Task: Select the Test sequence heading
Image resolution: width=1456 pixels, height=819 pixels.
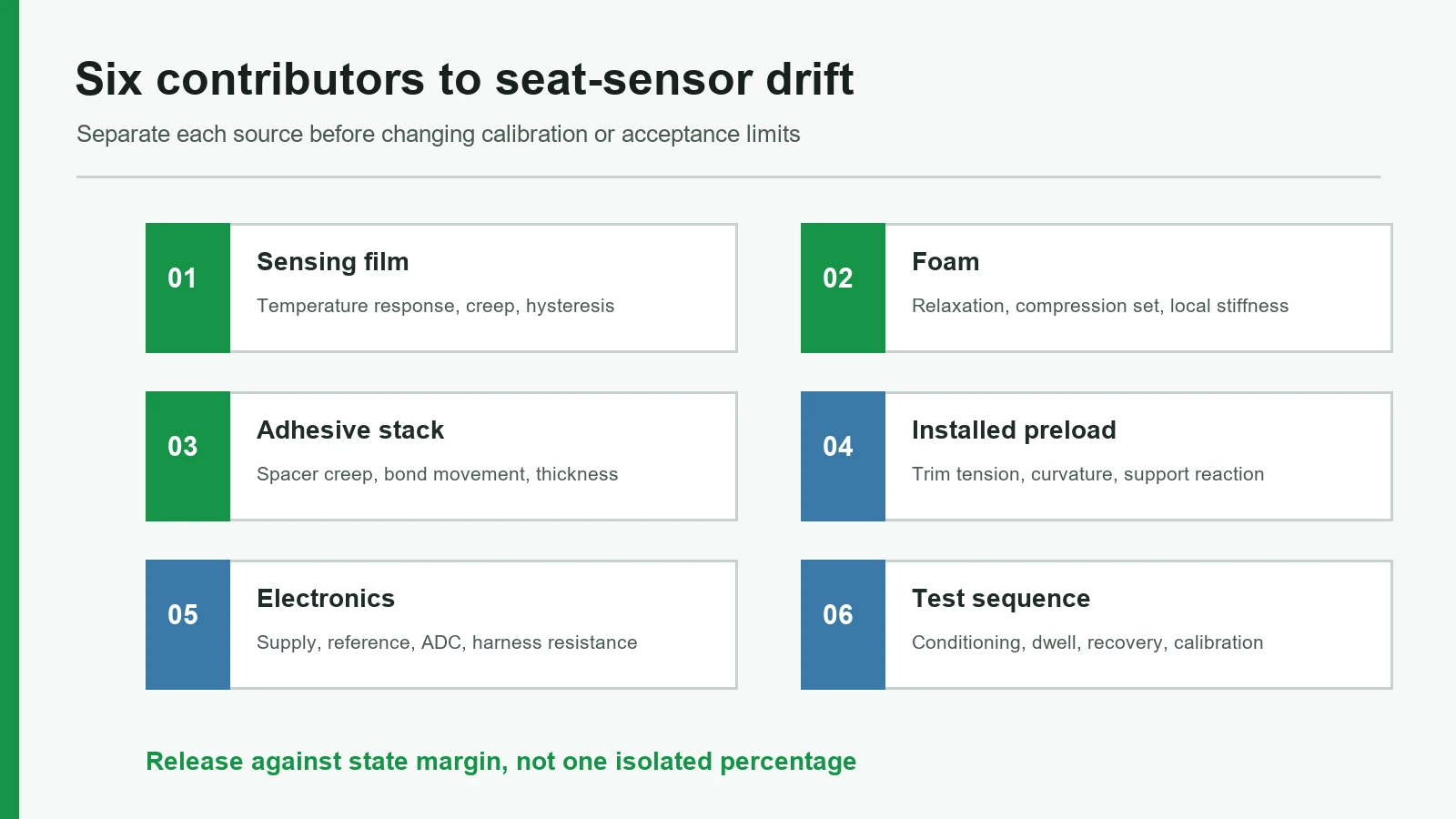Action: (x=1001, y=599)
